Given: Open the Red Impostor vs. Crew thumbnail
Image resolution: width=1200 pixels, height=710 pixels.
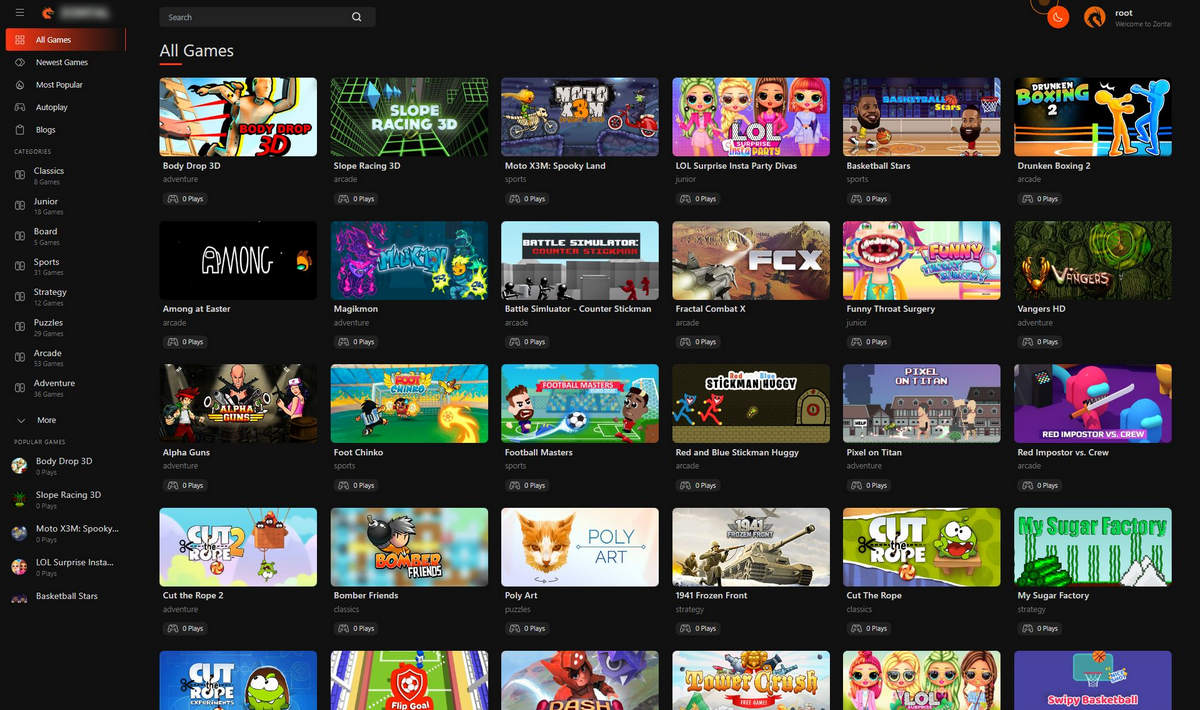Looking at the screenshot, I should [1092, 403].
